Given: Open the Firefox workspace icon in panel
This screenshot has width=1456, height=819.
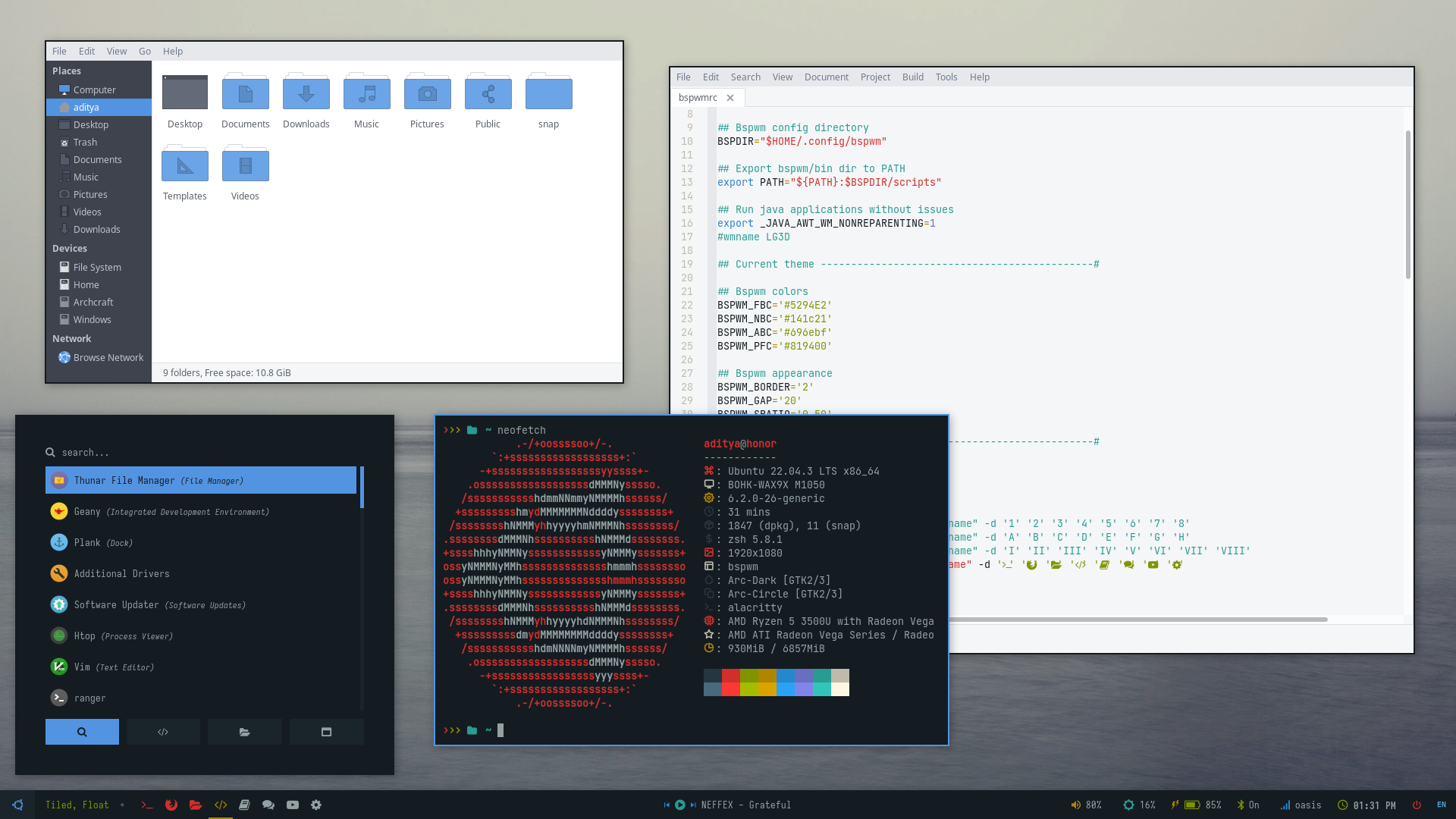Looking at the screenshot, I should [171, 805].
